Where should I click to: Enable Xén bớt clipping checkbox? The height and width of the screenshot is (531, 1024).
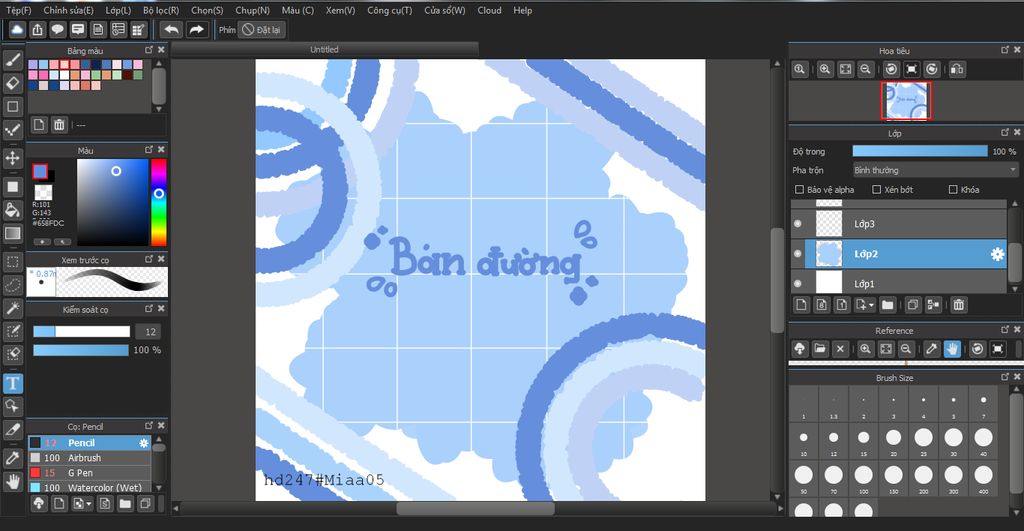coord(876,189)
